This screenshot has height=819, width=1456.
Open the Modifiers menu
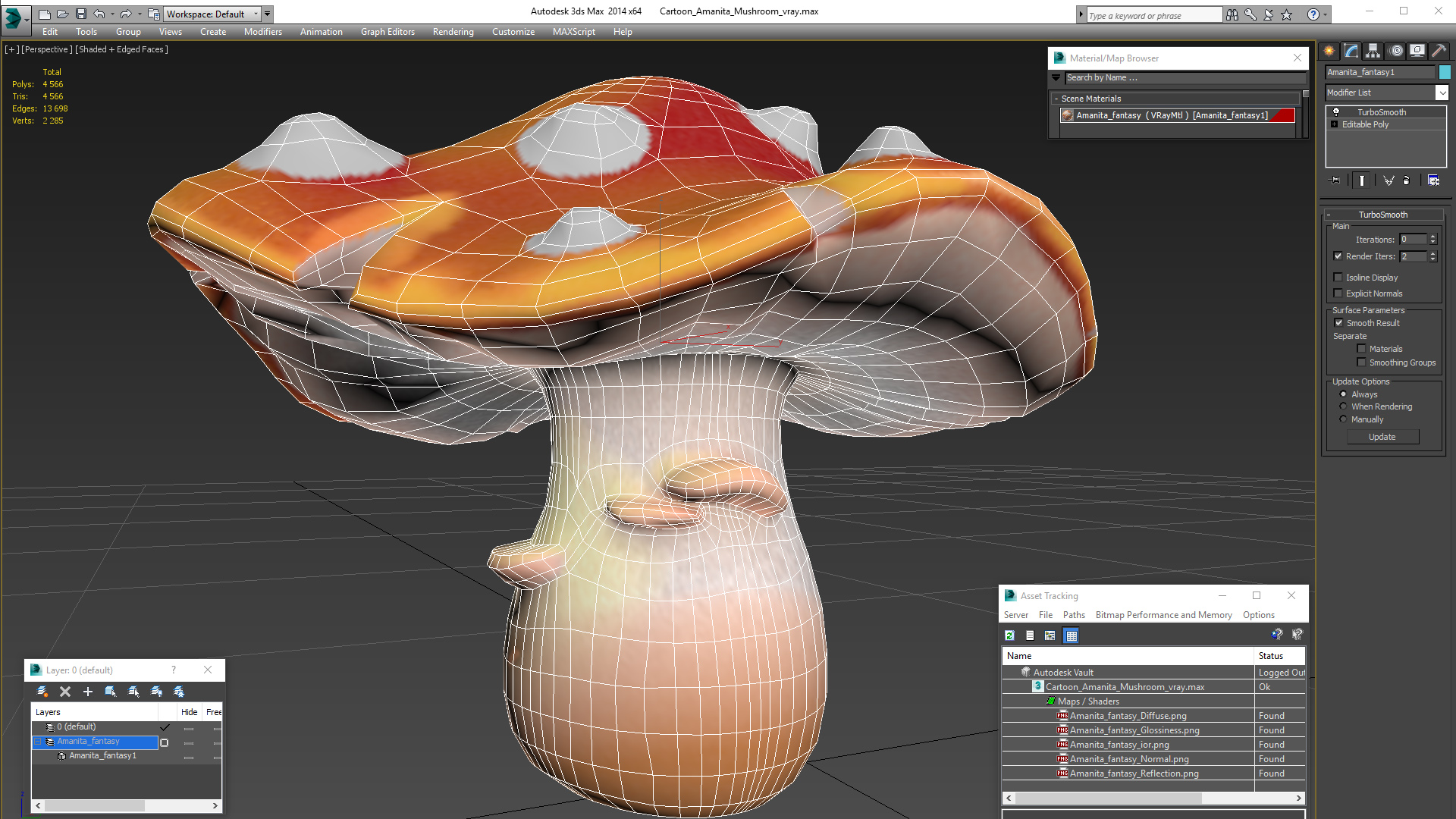263,32
